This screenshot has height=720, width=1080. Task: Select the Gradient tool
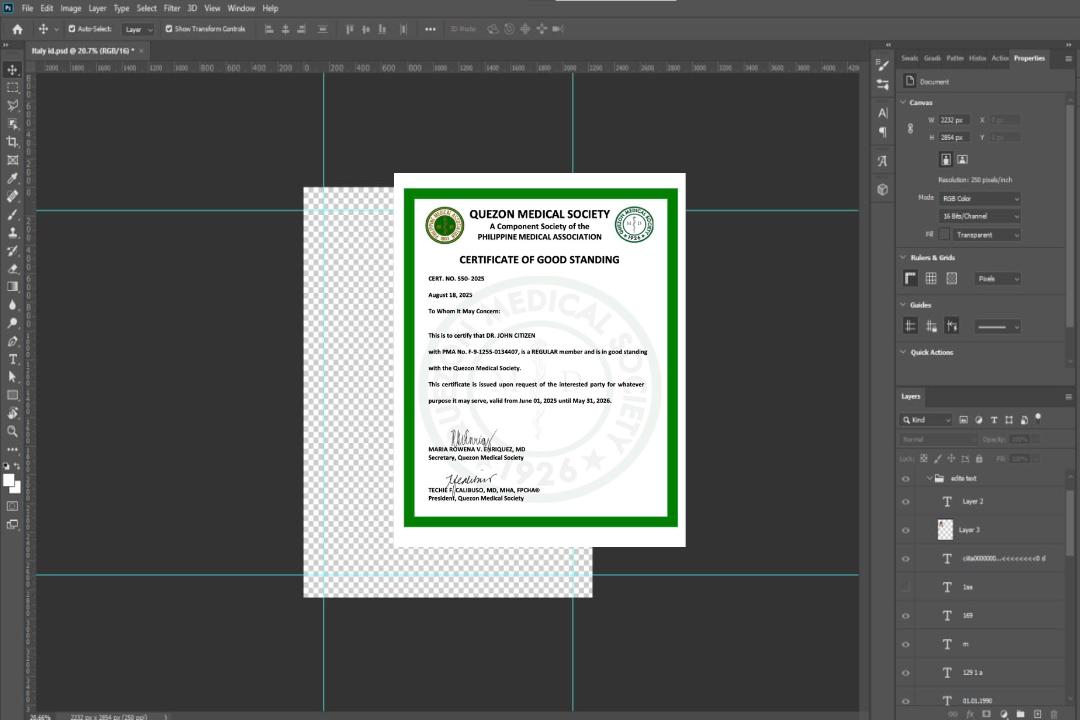tap(12, 287)
